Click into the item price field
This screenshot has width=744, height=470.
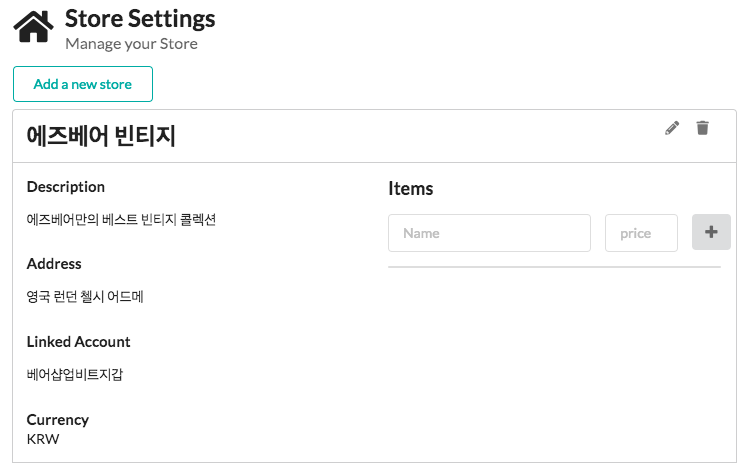coord(641,233)
